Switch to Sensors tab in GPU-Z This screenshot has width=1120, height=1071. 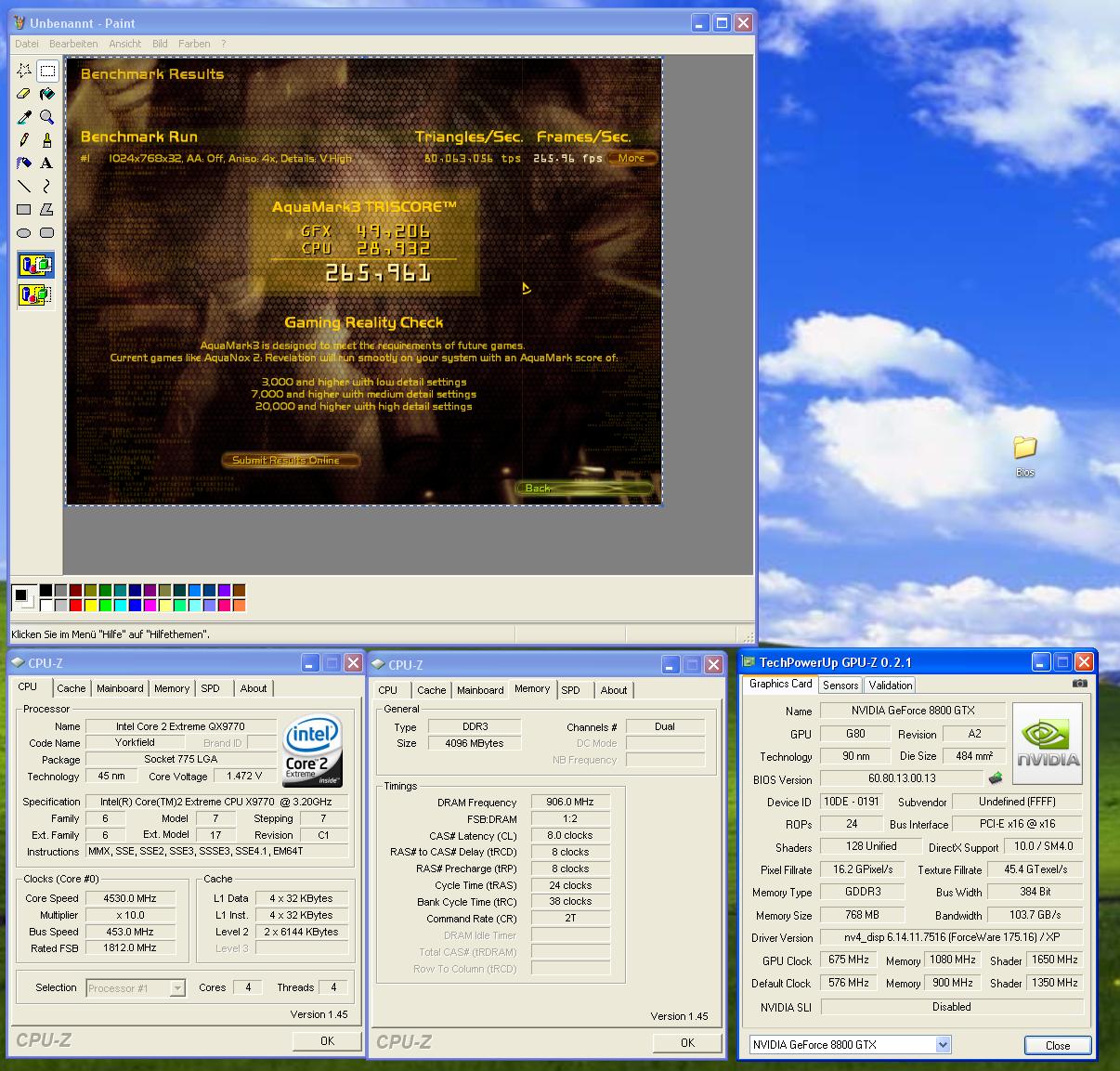click(840, 686)
